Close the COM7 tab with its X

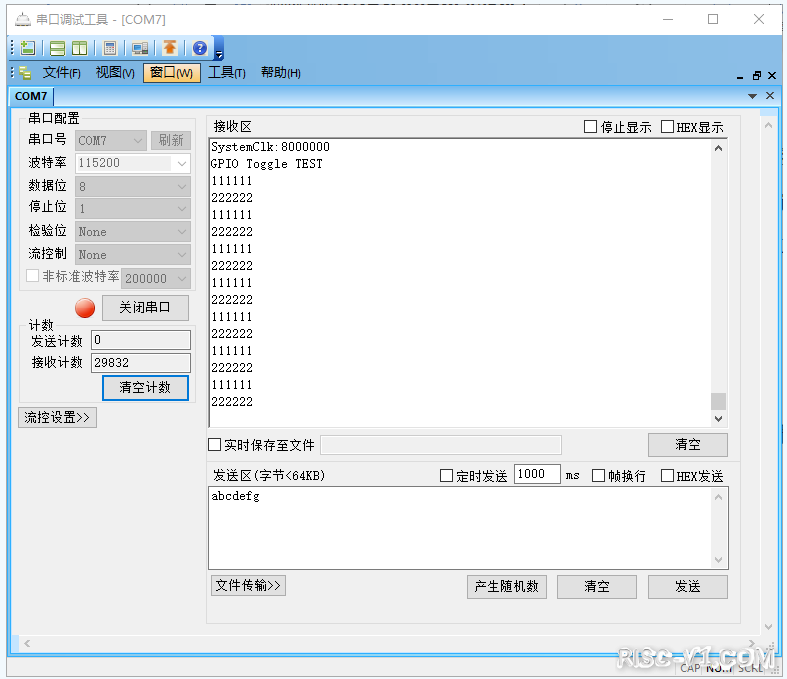[x=769, y=95]
